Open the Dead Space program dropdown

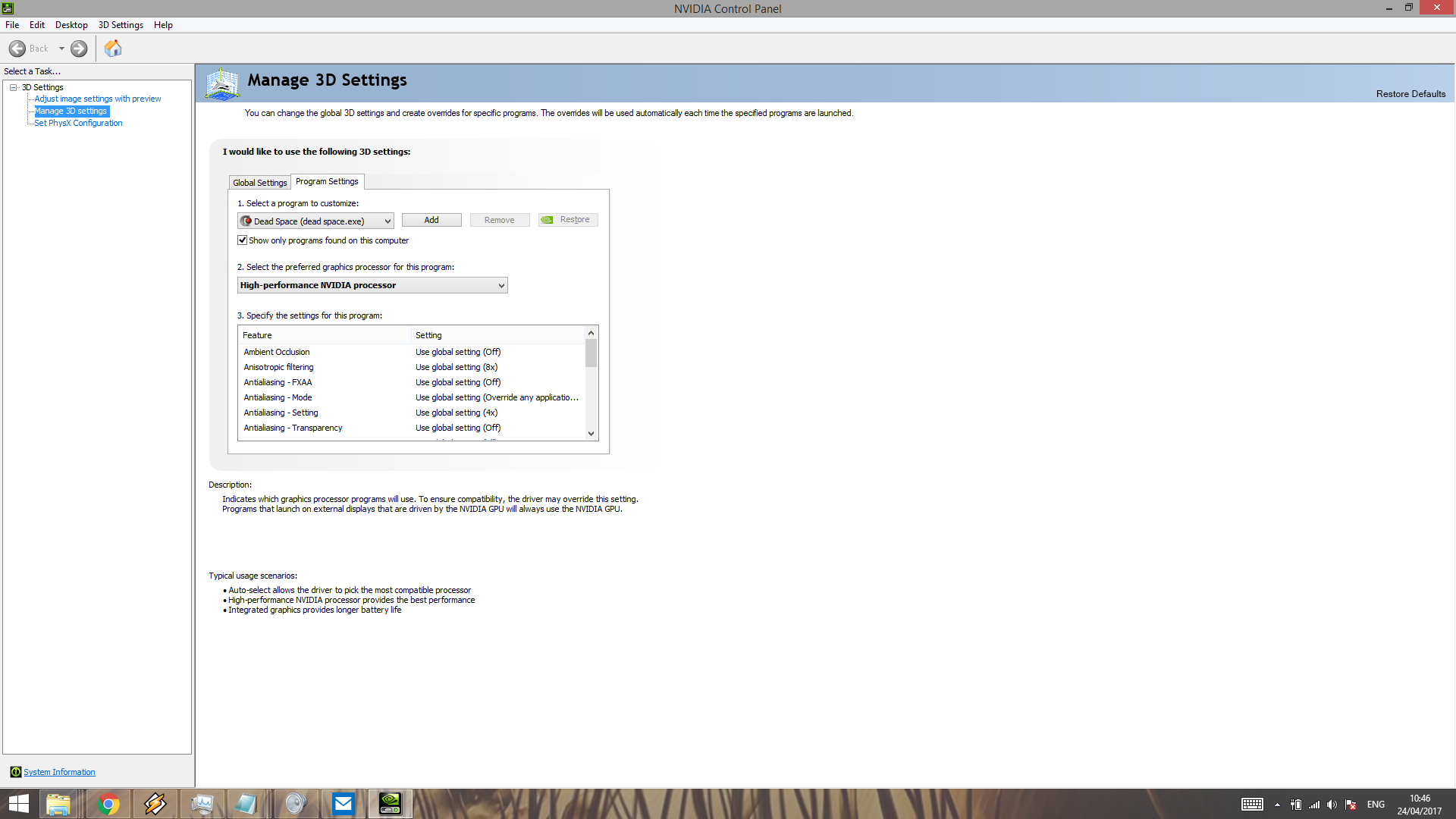pyautogui.click(x=315, y=221)
